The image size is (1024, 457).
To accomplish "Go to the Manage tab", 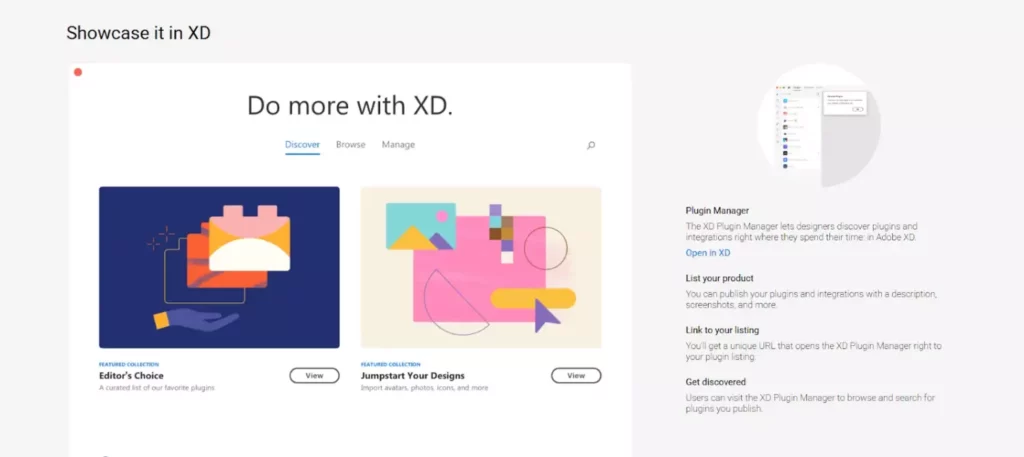I will point(398,145).
